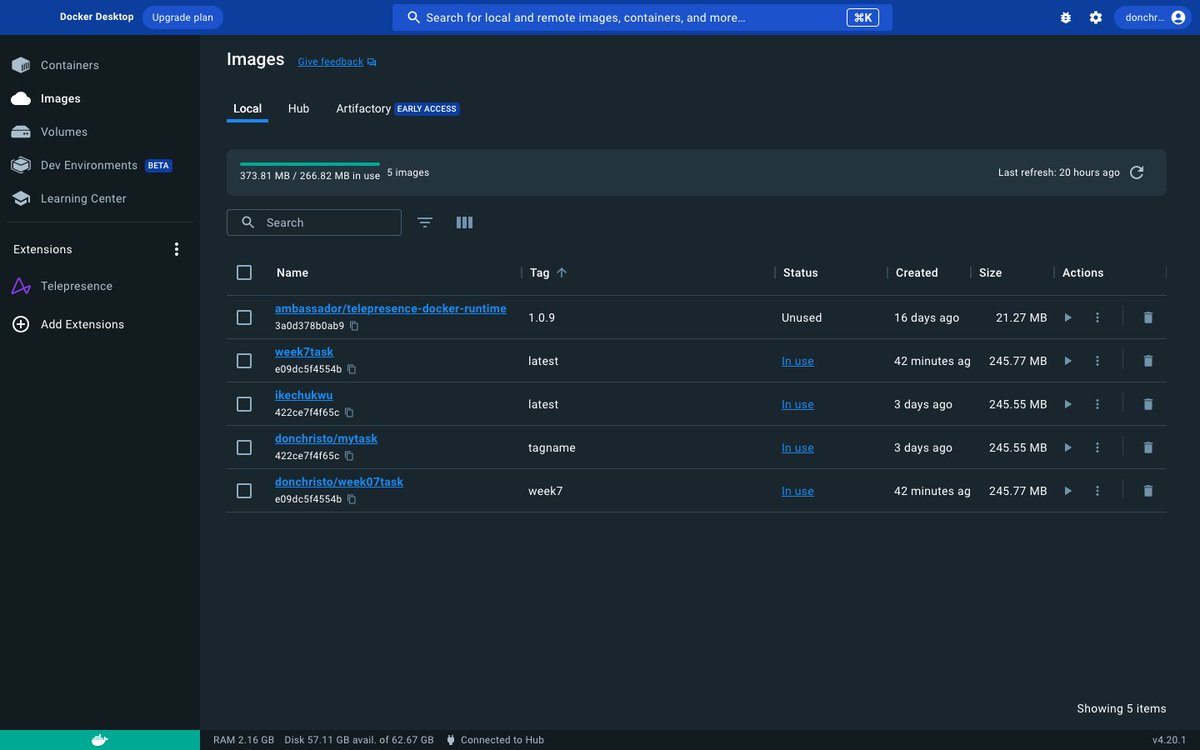Check the week7task image row
This screenshot has width=1200, height=750.
point(244,361)
